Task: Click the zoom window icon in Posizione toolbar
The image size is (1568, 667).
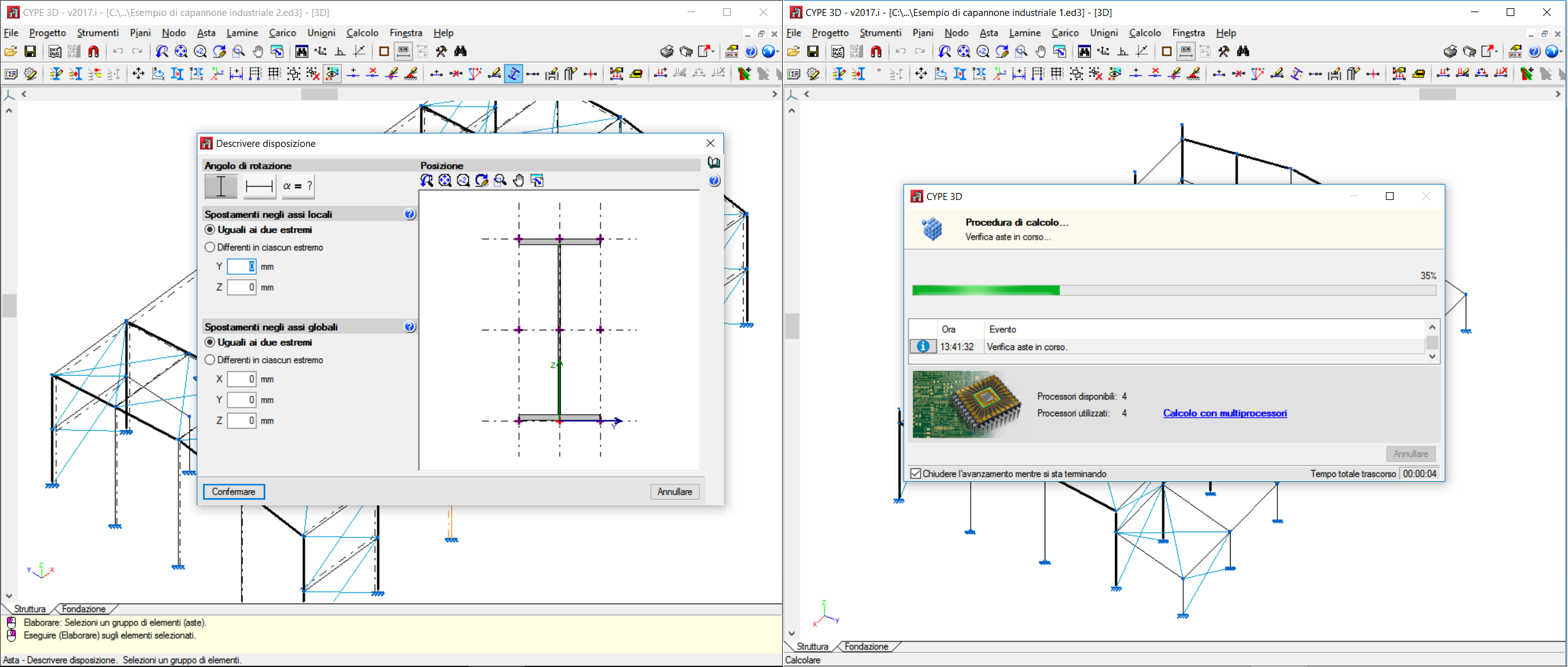Action: (500, 181)
